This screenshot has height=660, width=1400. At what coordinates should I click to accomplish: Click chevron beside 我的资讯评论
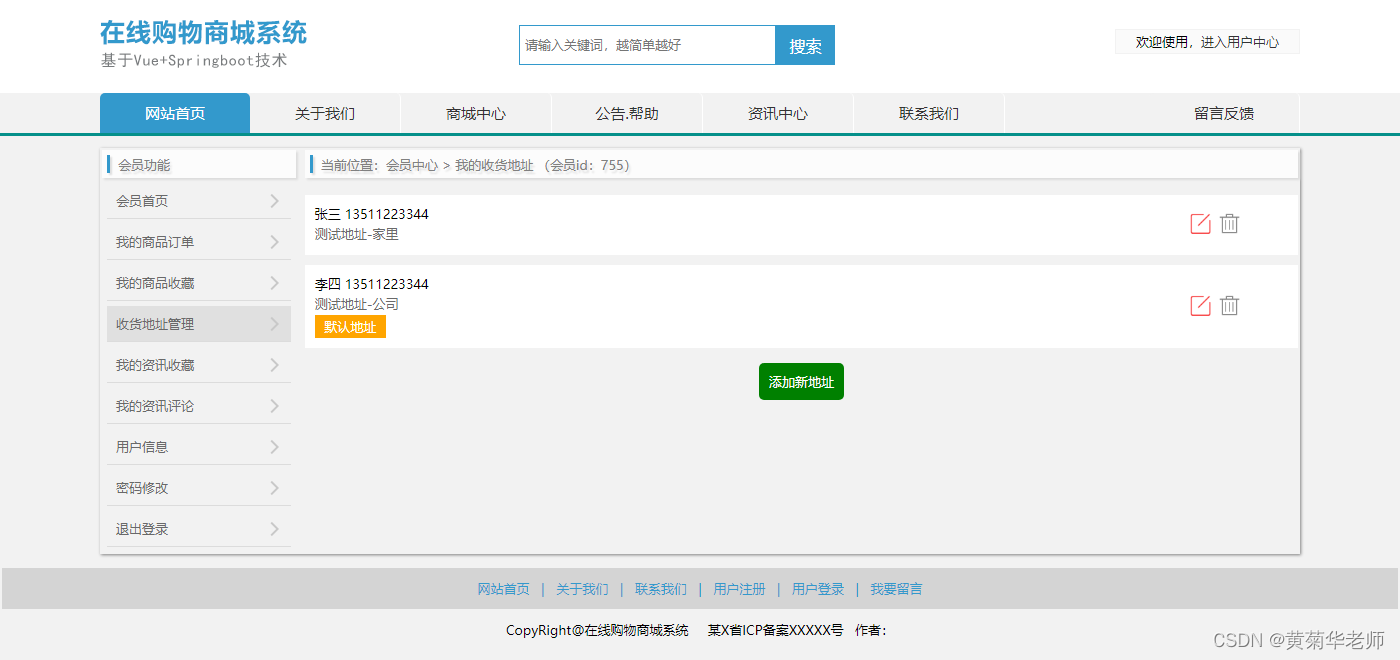point(275,406)
